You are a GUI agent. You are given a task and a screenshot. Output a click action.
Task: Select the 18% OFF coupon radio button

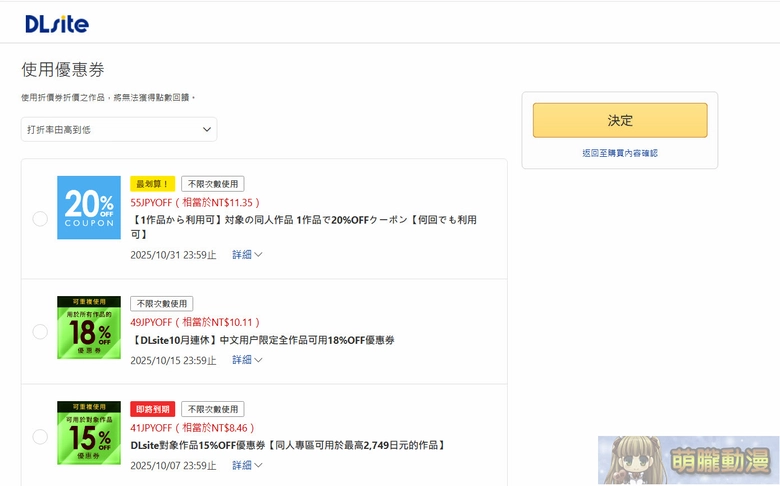click(40, 331)
